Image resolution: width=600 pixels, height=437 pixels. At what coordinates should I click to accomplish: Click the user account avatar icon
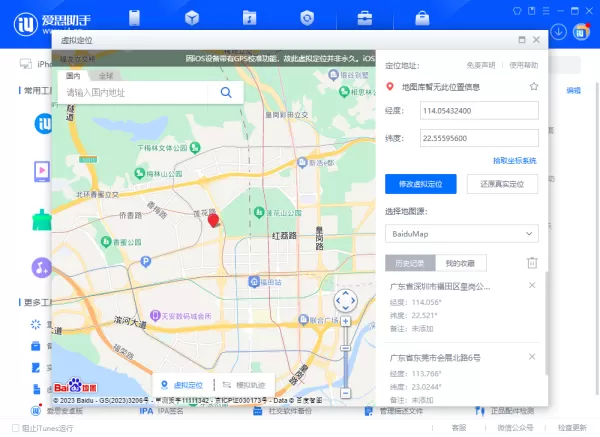coord(581,32)
